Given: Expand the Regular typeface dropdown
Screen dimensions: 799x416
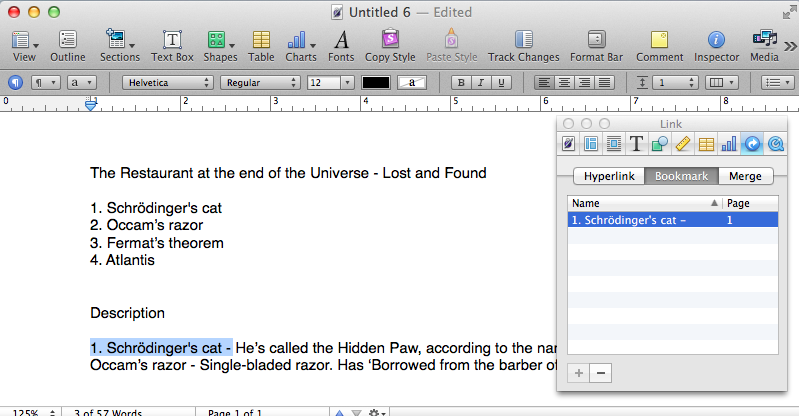Looking at the screenshot, I should pyautogui.click(x=260, y=82).
